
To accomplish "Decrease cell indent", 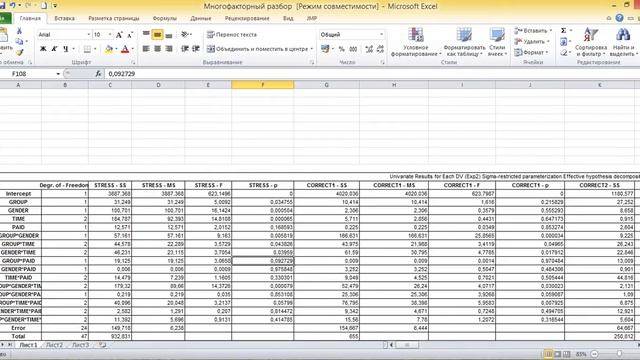I will 185,49.
